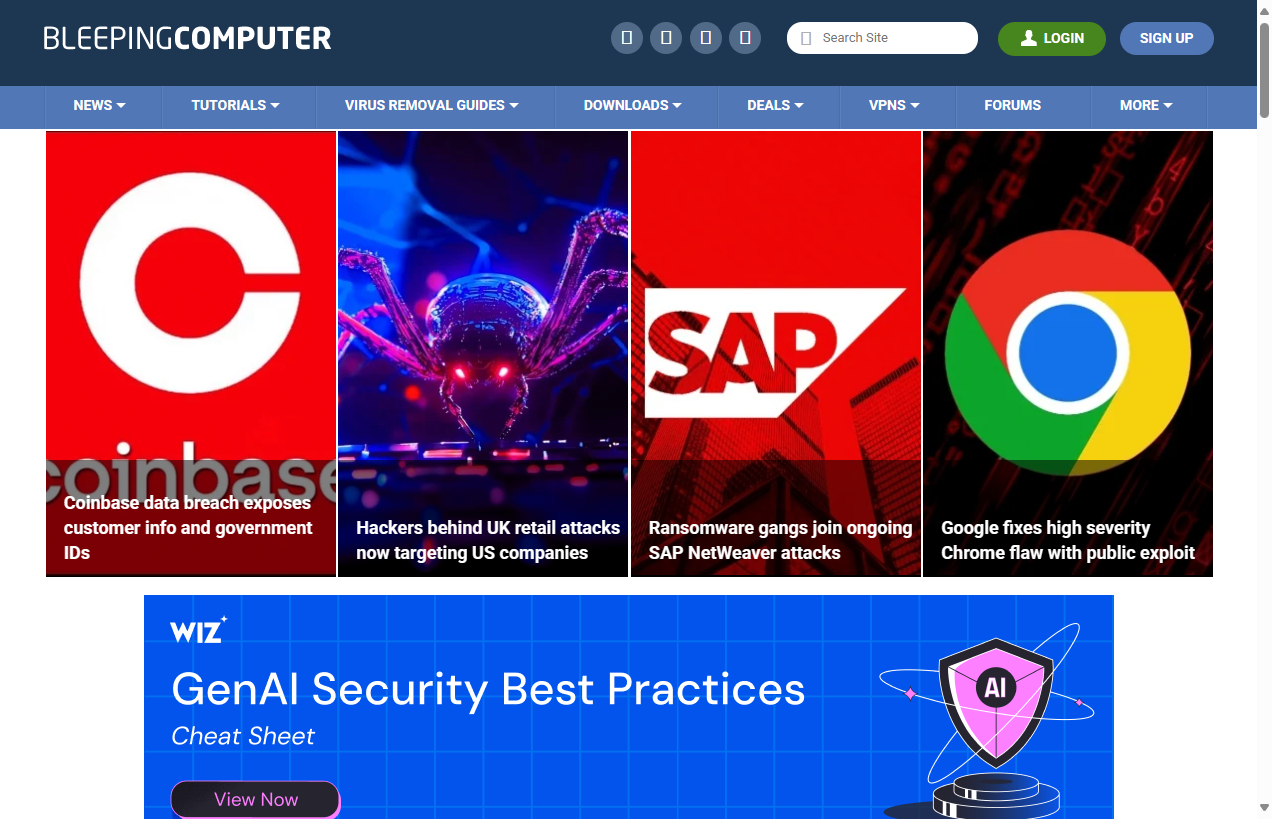The image size is (1272, 819).
Task: Open the Tutorials navigation menu
Action: pyautogui.click(x=235, y=105)
